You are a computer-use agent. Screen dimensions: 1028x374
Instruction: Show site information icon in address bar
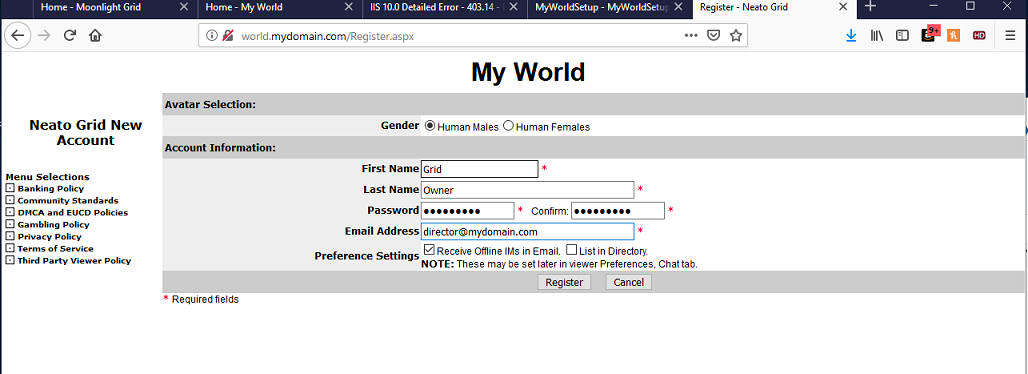pos(212,36)
